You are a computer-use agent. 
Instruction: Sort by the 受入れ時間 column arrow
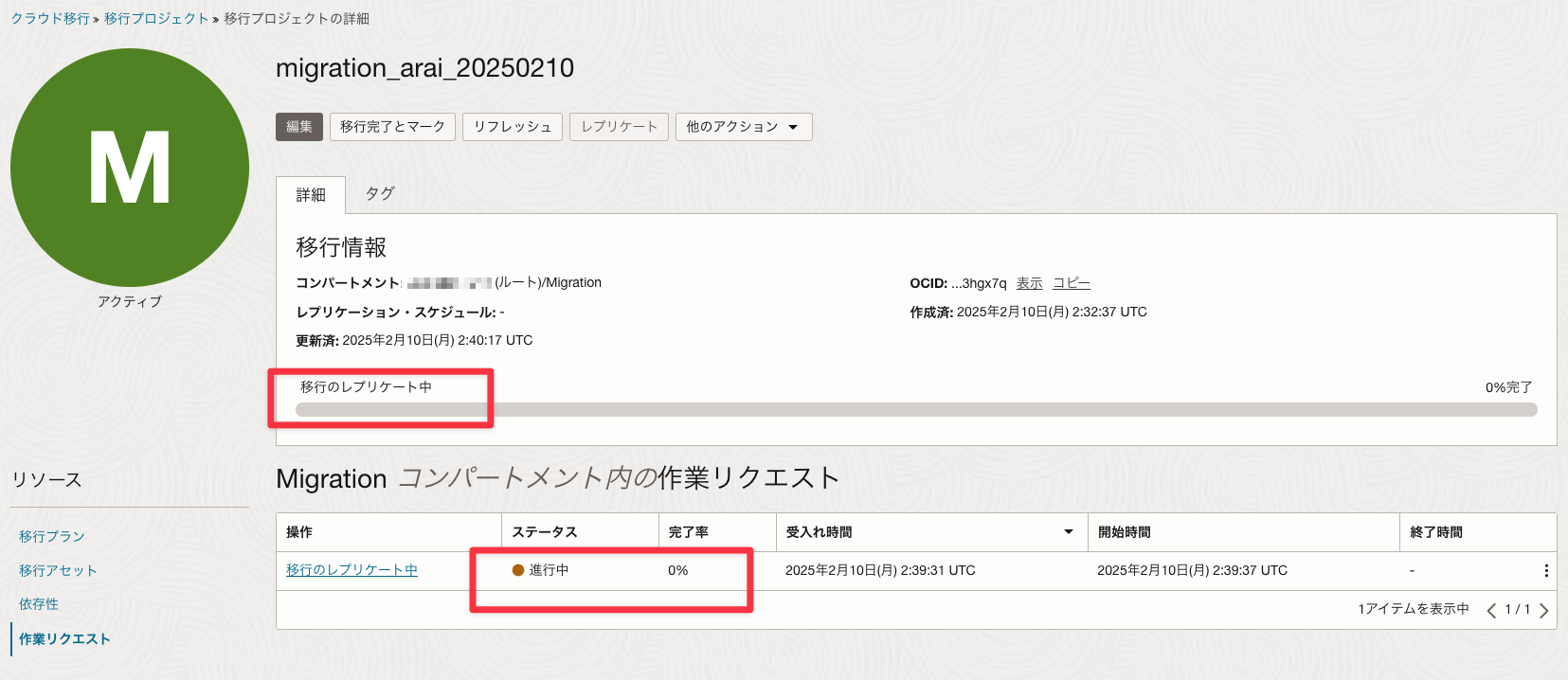coord(1069,532)
